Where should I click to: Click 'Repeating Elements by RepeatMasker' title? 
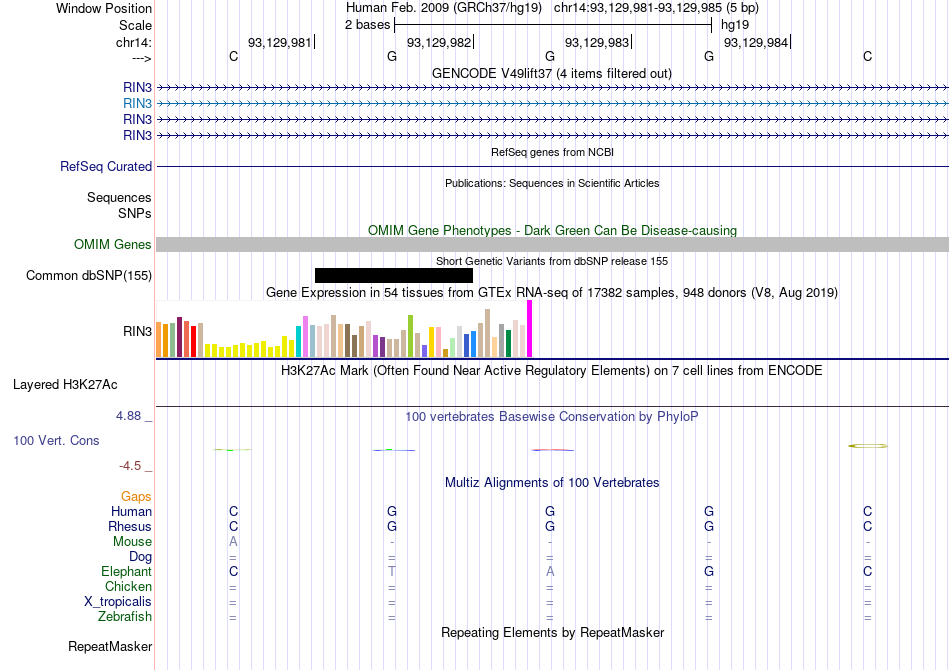[x=553, y=633]
